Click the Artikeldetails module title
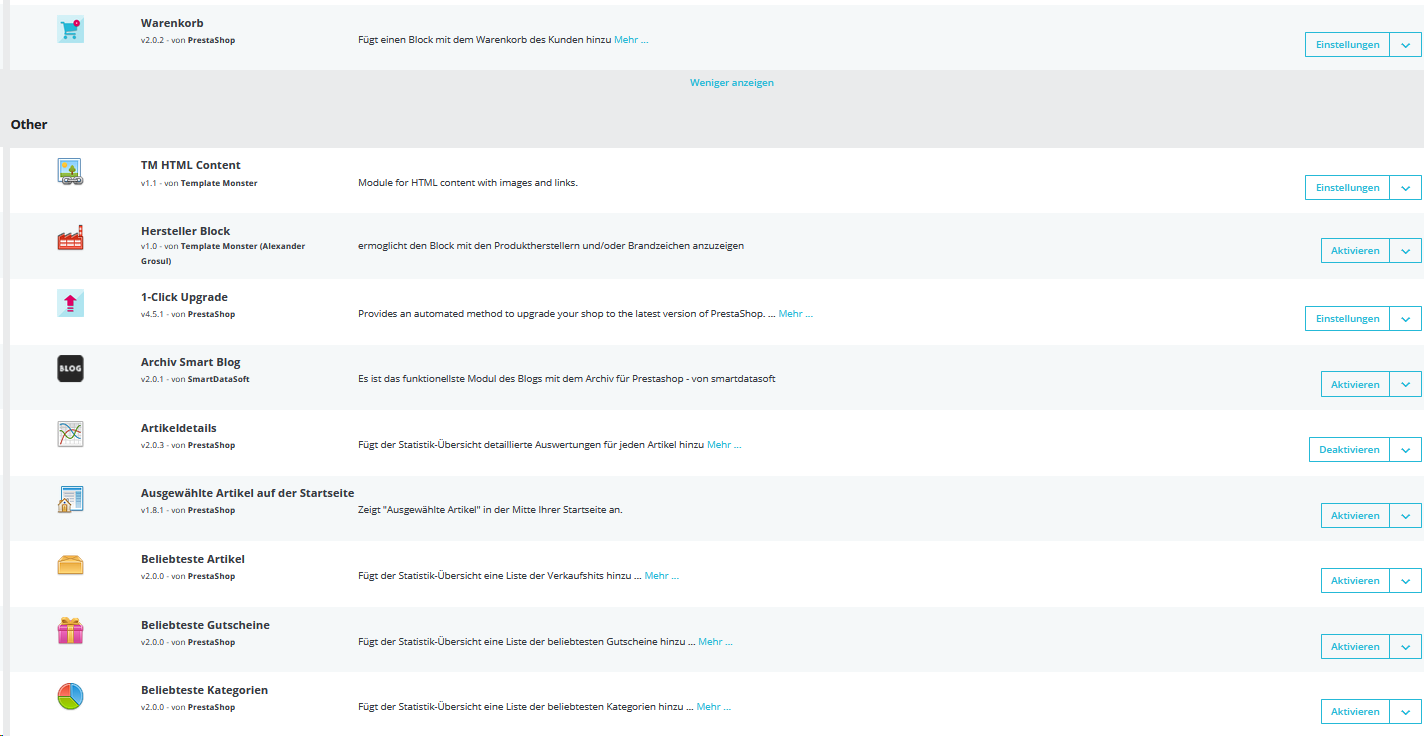The image size is (1424, 736). (x=179, y=428)
